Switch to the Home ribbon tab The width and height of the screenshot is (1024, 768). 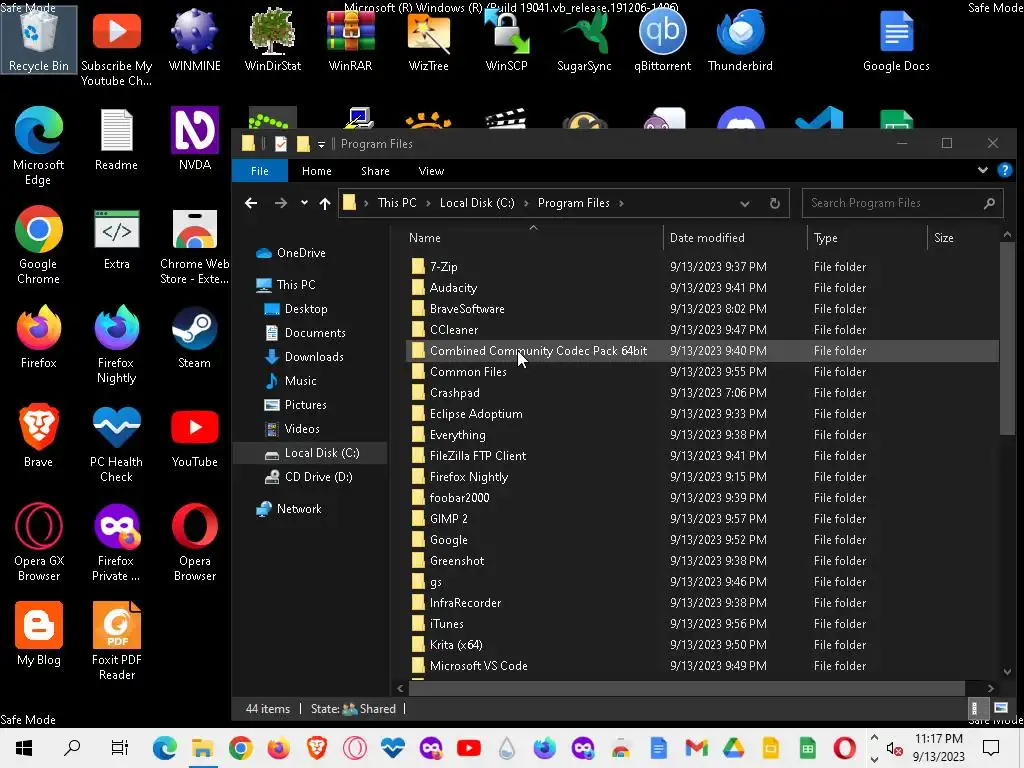tap(317, 171)
